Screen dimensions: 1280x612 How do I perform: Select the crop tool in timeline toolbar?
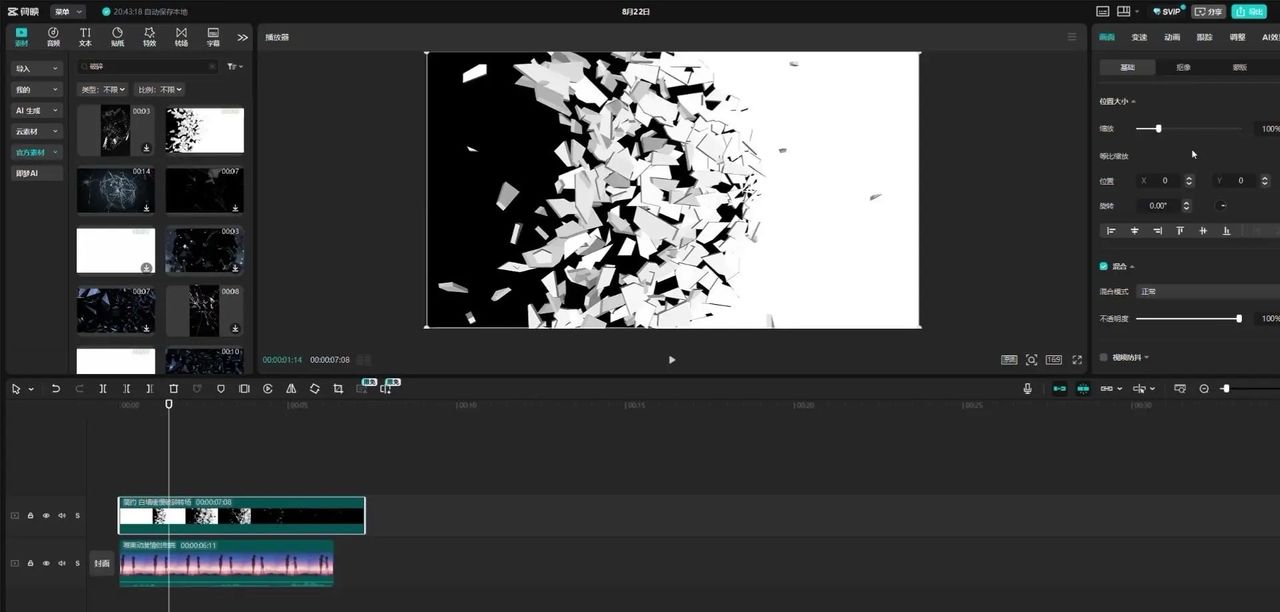(338, 389)
